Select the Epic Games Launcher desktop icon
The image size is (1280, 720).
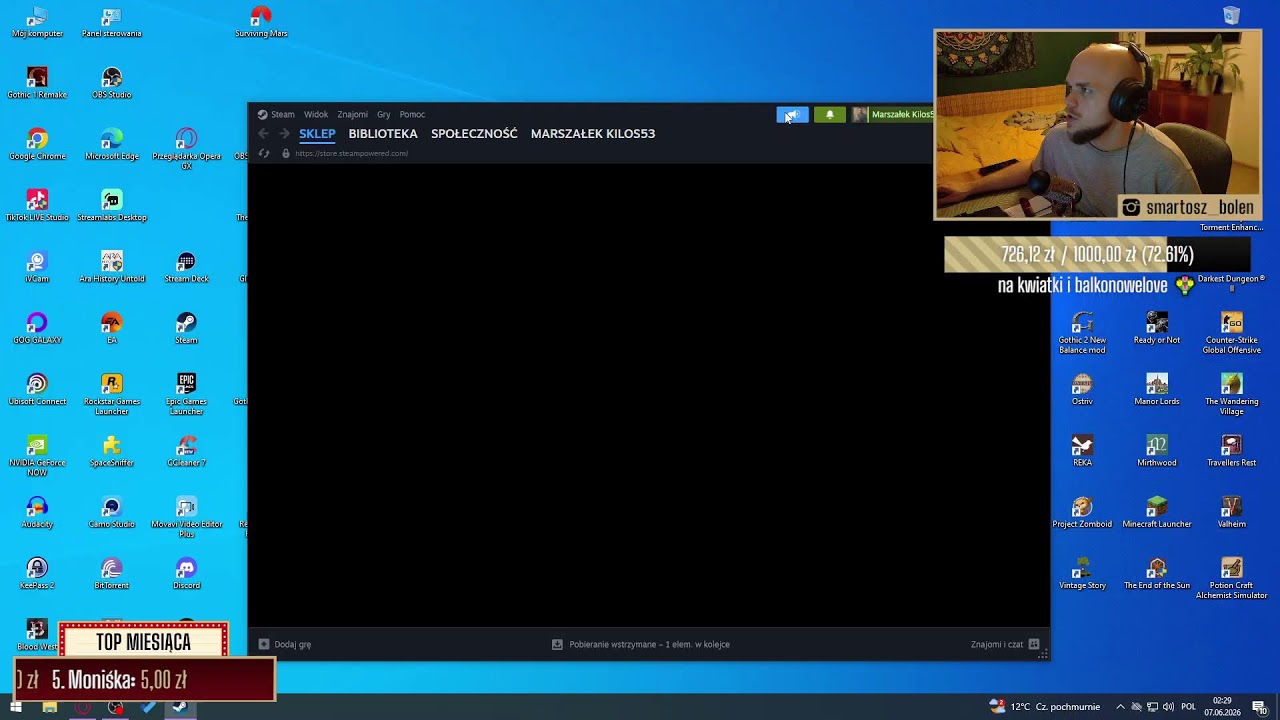[186, 395]
